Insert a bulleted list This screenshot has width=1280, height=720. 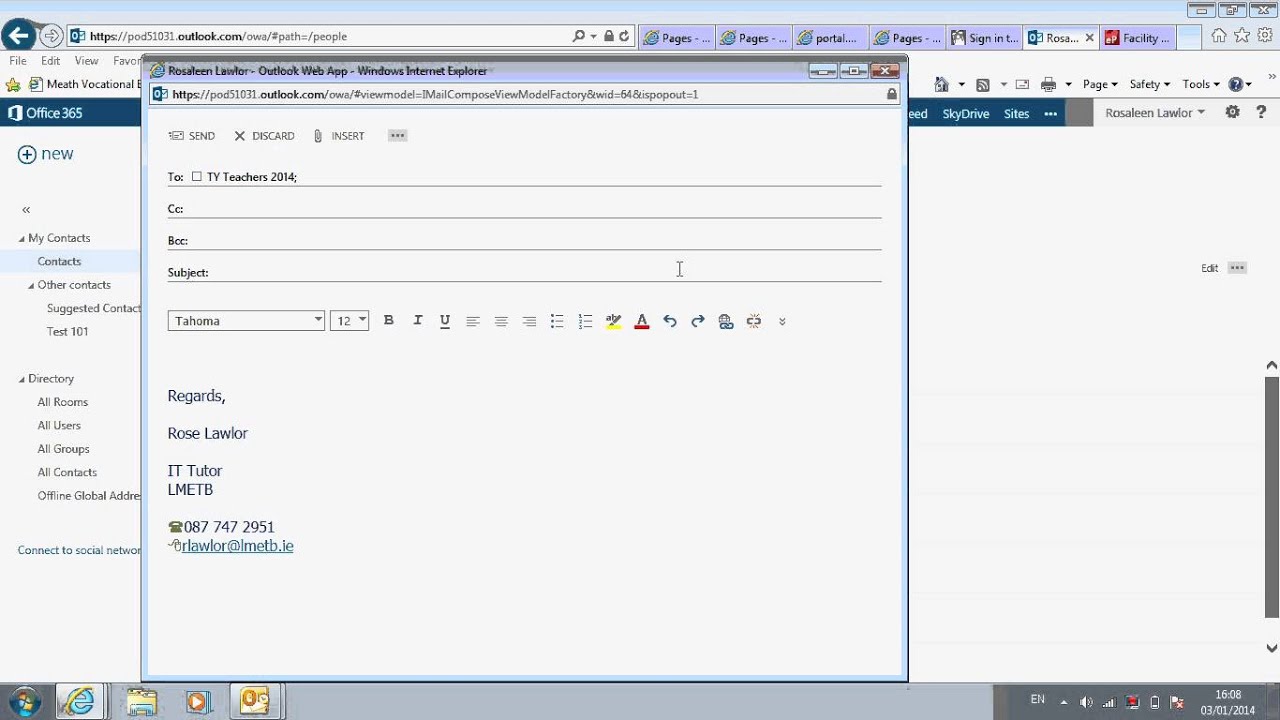coord(557,321)
